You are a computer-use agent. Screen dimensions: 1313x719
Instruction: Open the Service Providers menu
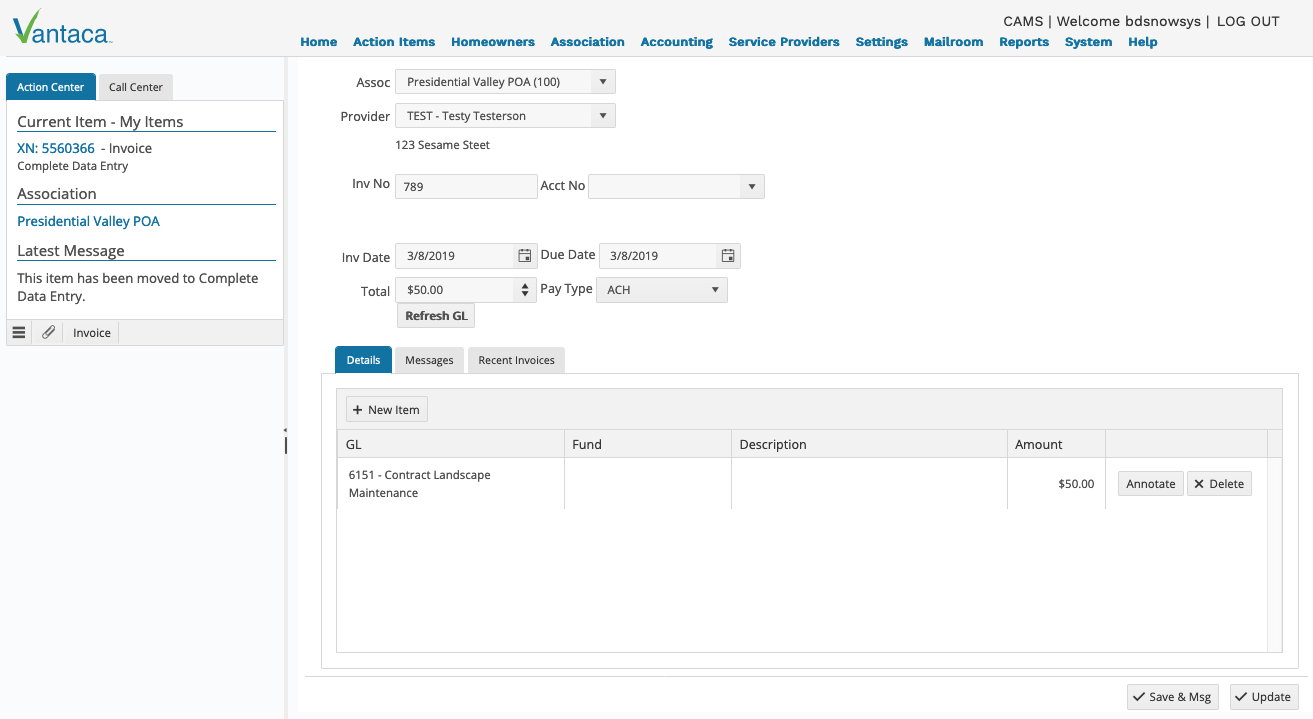tap(783, 42)
